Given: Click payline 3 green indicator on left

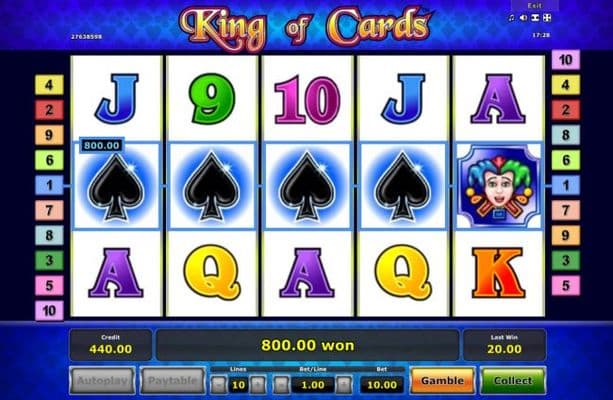Looking at the screenshot, I should [x=49, y=260].
